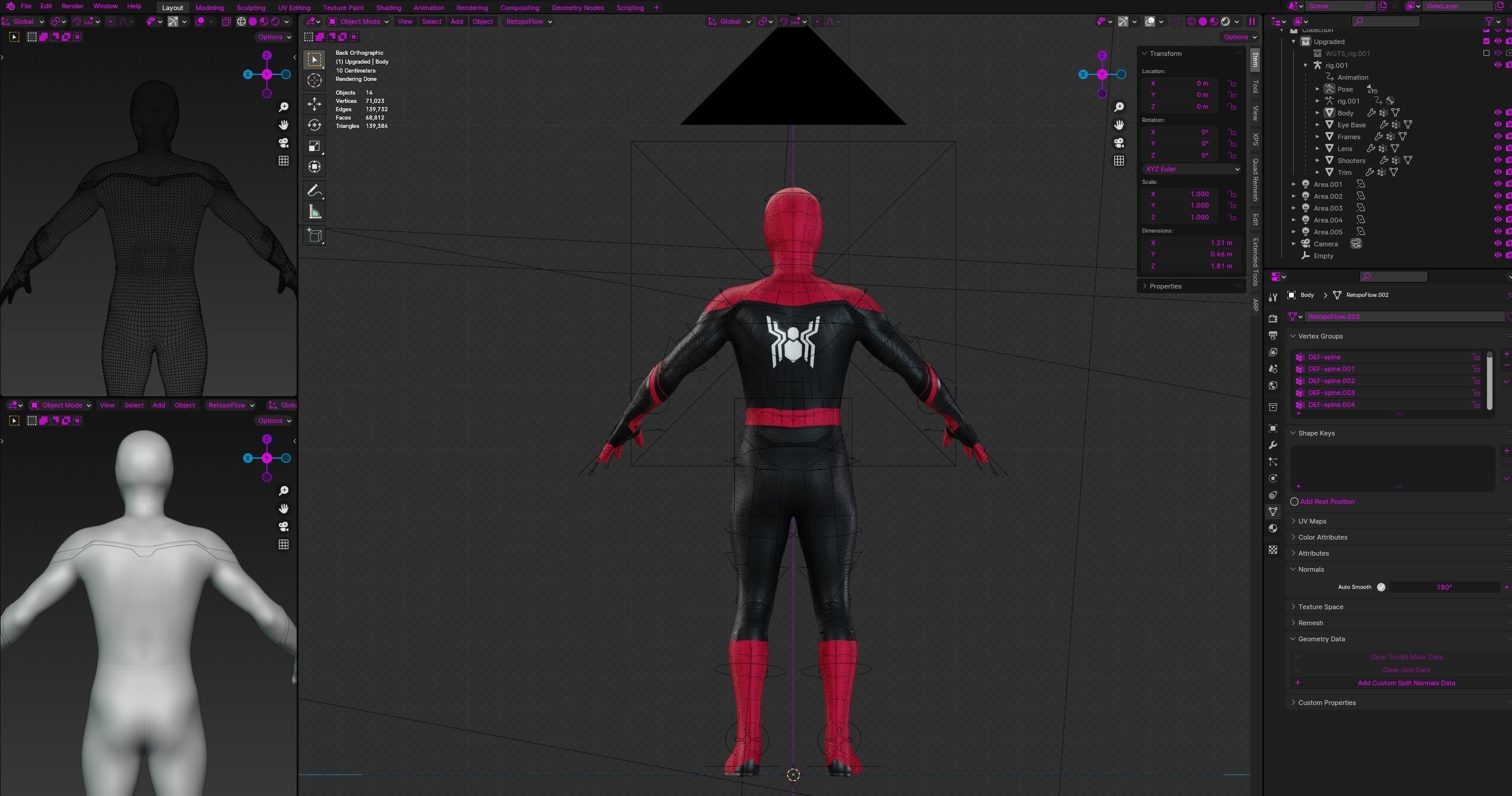
Task: Select the Move tool in main viewport
Action: (x=315, y=104)
